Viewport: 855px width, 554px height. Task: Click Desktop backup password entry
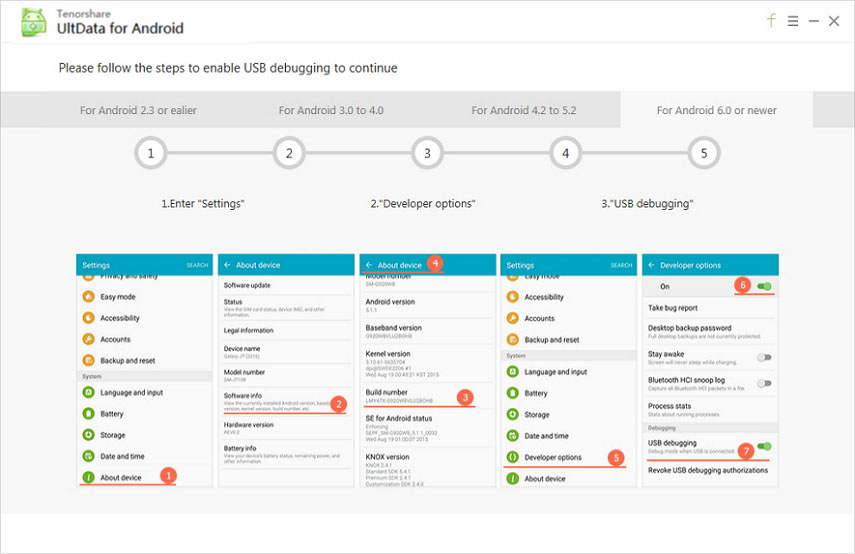coord(710,332)
